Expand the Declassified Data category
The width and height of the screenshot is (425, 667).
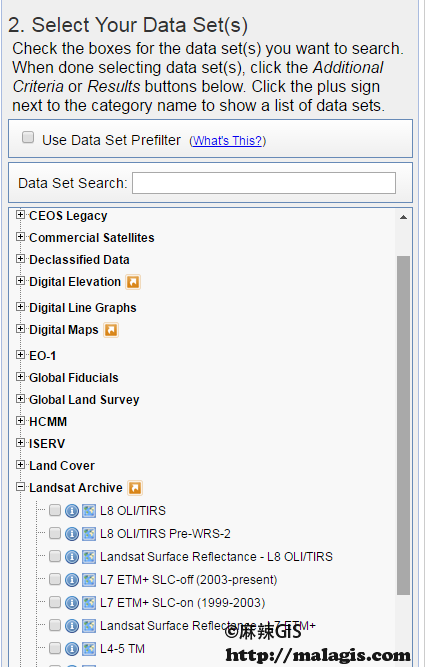pyautogui.click(x=20, y=259)
